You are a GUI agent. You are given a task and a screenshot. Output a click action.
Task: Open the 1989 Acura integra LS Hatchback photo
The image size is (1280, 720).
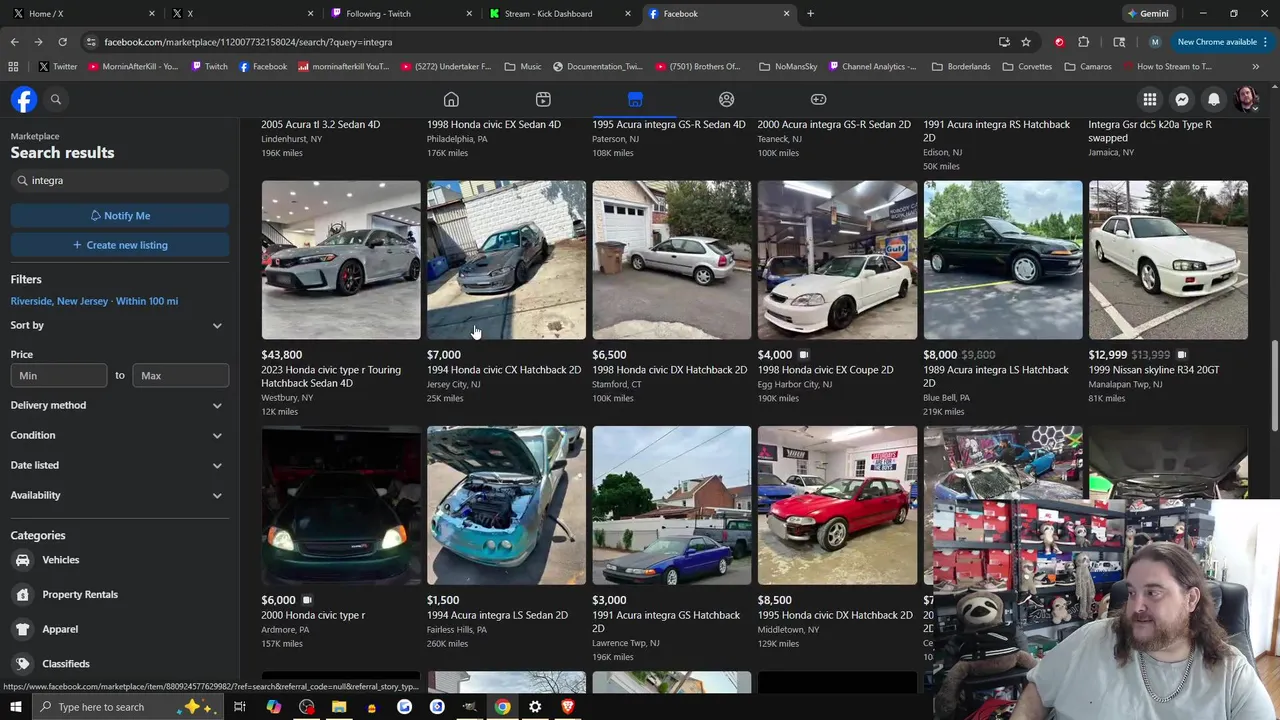pyautogui.click(x=1003, y=260)
